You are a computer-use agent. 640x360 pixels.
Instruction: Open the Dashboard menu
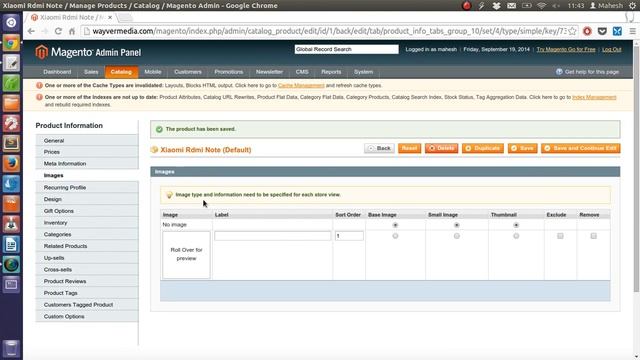pos(57,72)
